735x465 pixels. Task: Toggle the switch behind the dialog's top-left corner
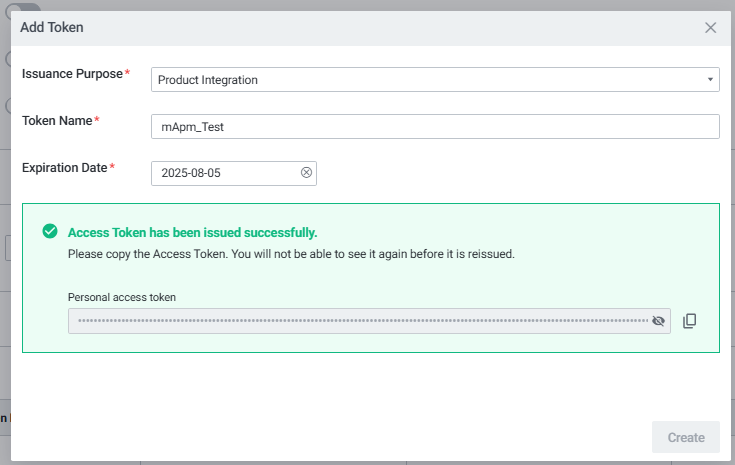19,6
